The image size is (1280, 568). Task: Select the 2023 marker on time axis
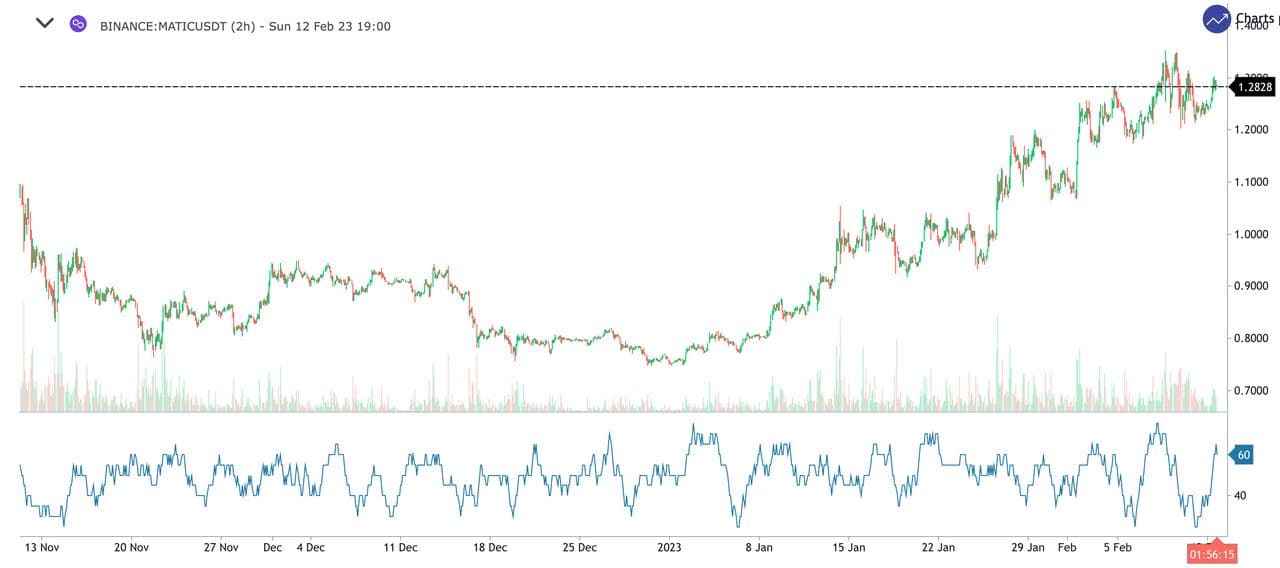[x=668, y=547]
